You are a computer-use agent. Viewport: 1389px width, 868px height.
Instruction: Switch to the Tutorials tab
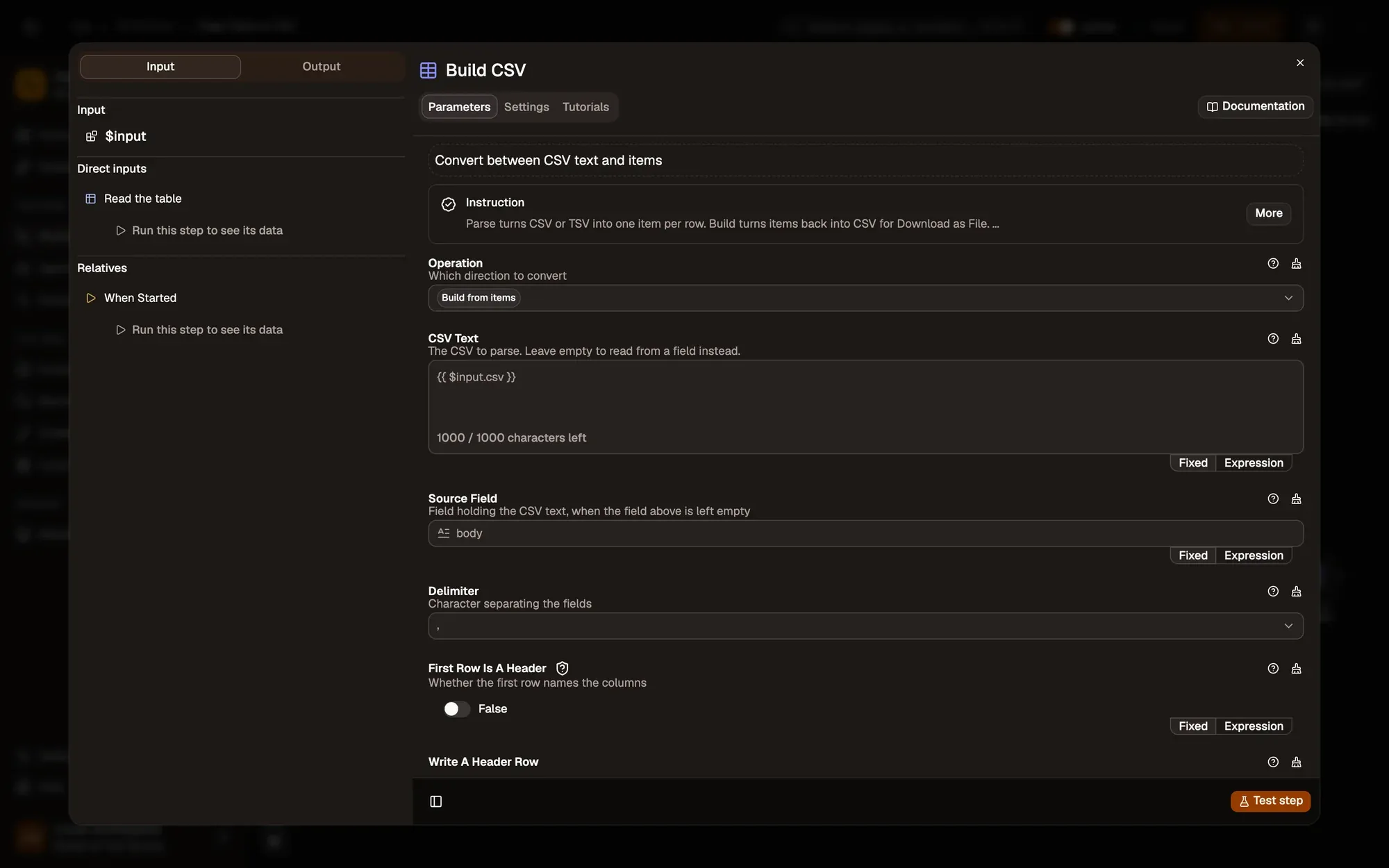click(585, 107)
